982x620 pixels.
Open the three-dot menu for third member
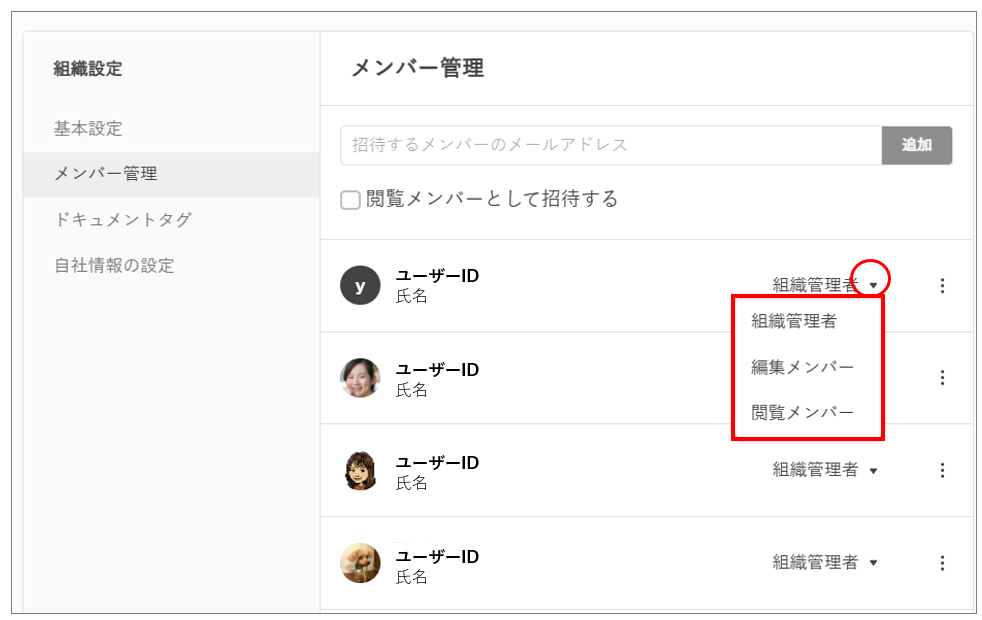click(x=942, y=470)
